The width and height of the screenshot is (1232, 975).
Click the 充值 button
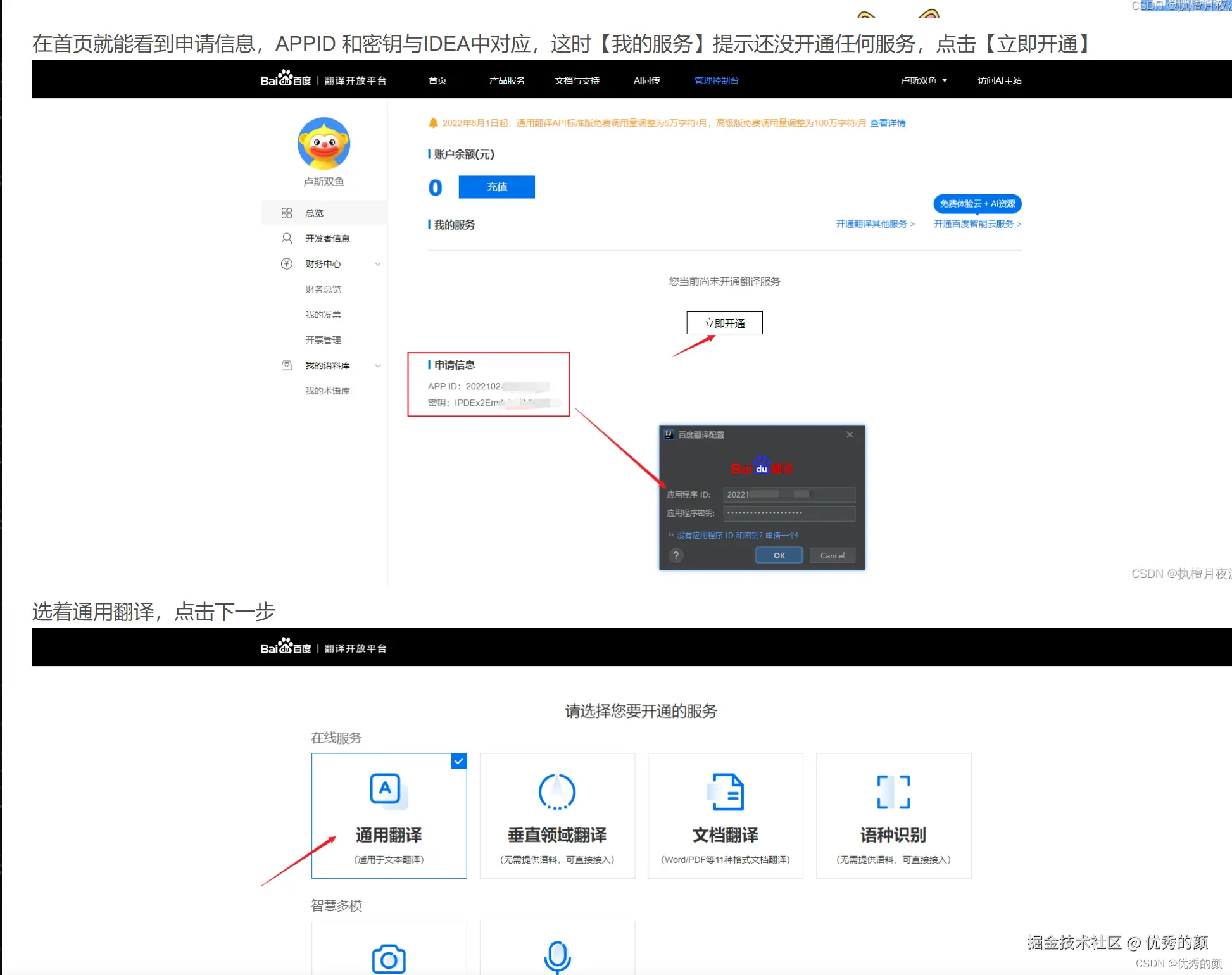496,187
